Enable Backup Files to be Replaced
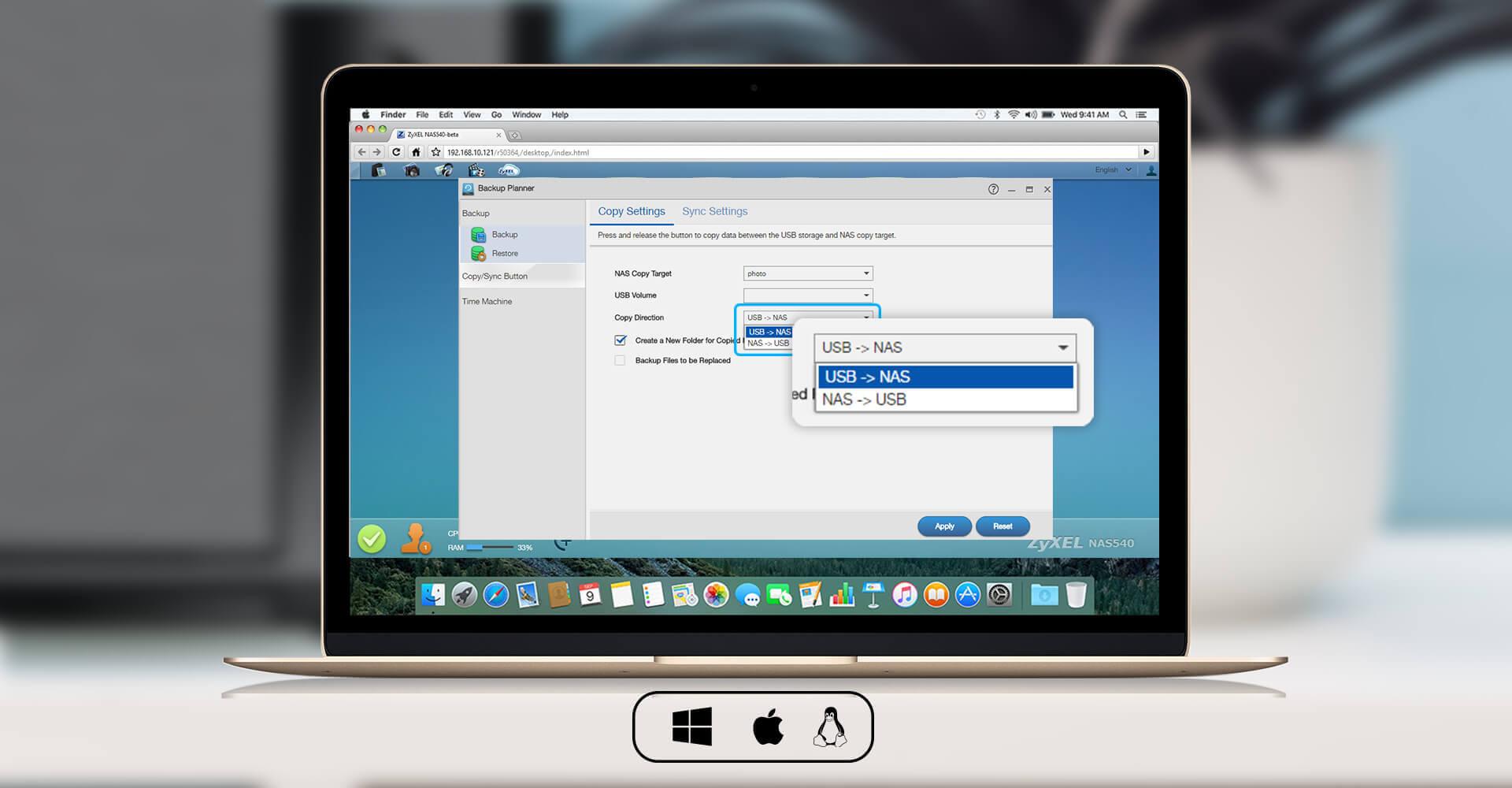1512x788 pixels. click(x=621, y=361)
